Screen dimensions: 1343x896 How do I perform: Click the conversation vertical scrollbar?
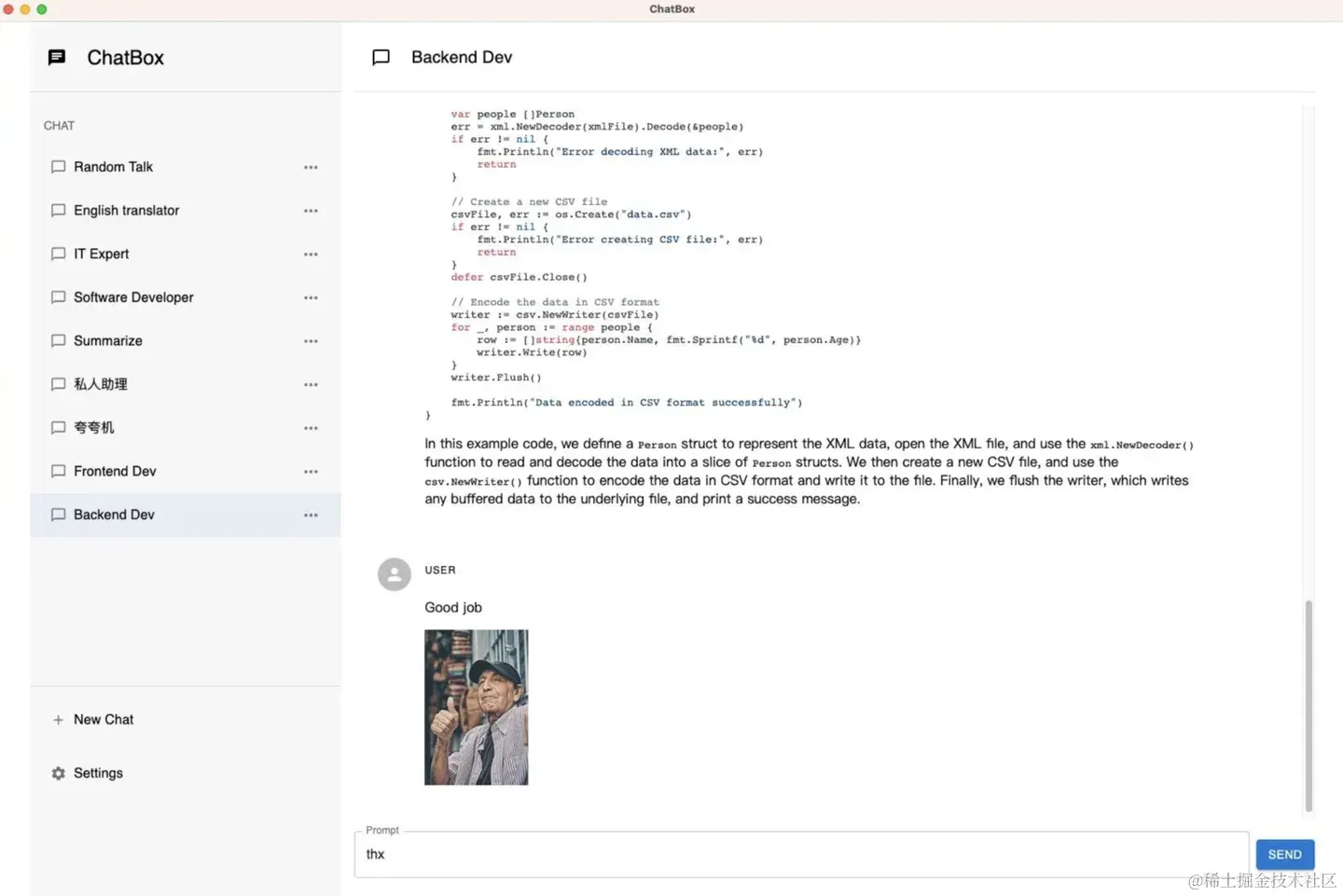point(1308,706)
